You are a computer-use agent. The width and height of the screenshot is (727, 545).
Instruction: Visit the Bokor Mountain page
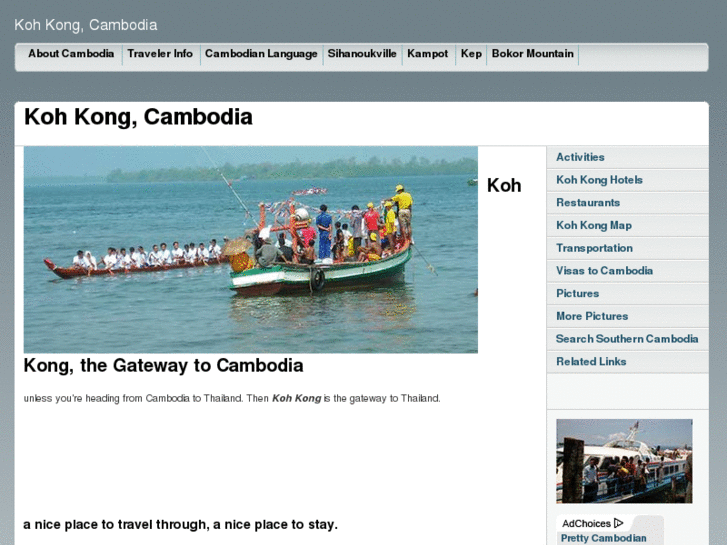point(532,54)
